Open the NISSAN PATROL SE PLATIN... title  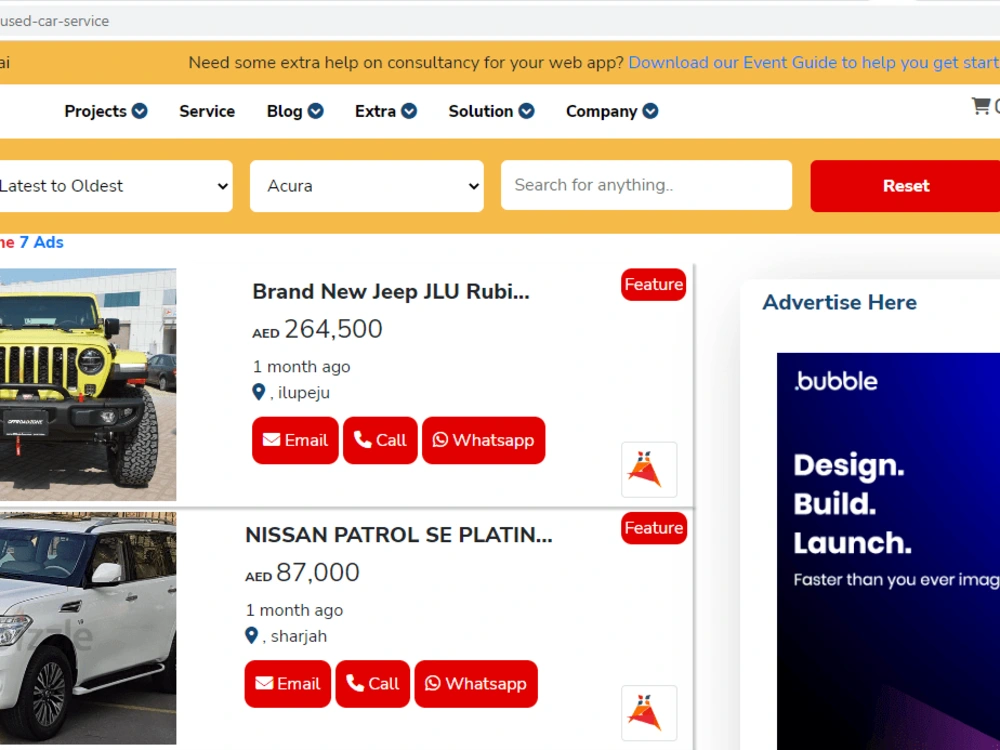pyautogui.click(x=399, y=534)
